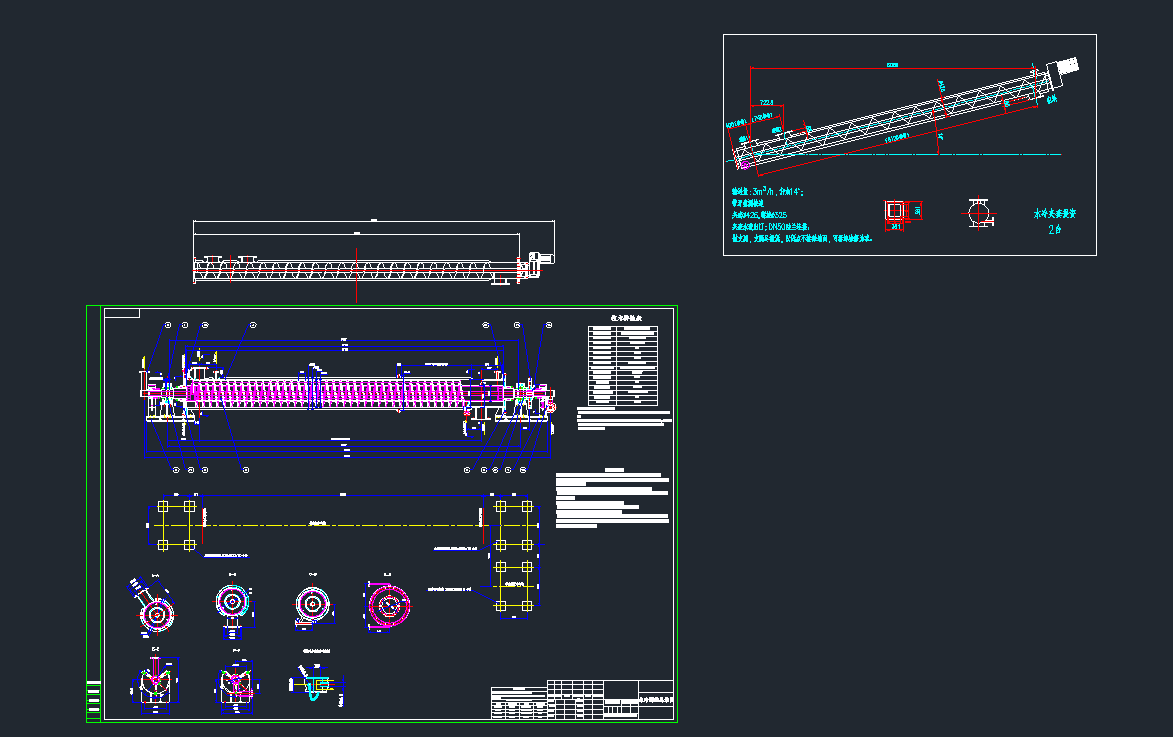1173x737 pixels.
Task: Select the title block at sheet bottom-right
Action: pos(582,700)
